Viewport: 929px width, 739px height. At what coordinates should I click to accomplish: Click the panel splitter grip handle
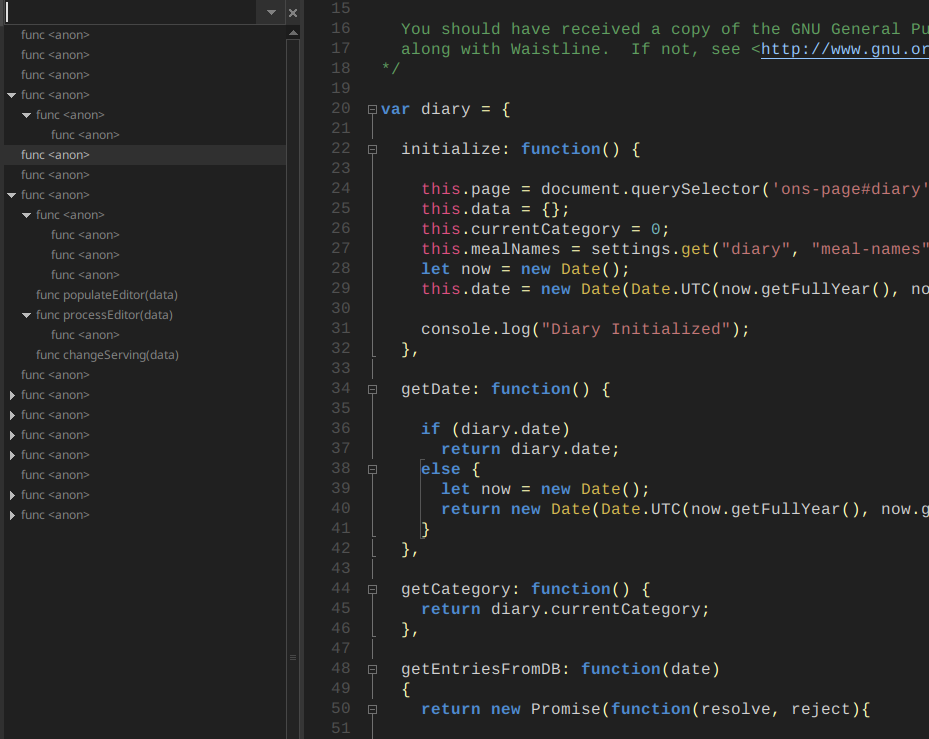(293, 657)
